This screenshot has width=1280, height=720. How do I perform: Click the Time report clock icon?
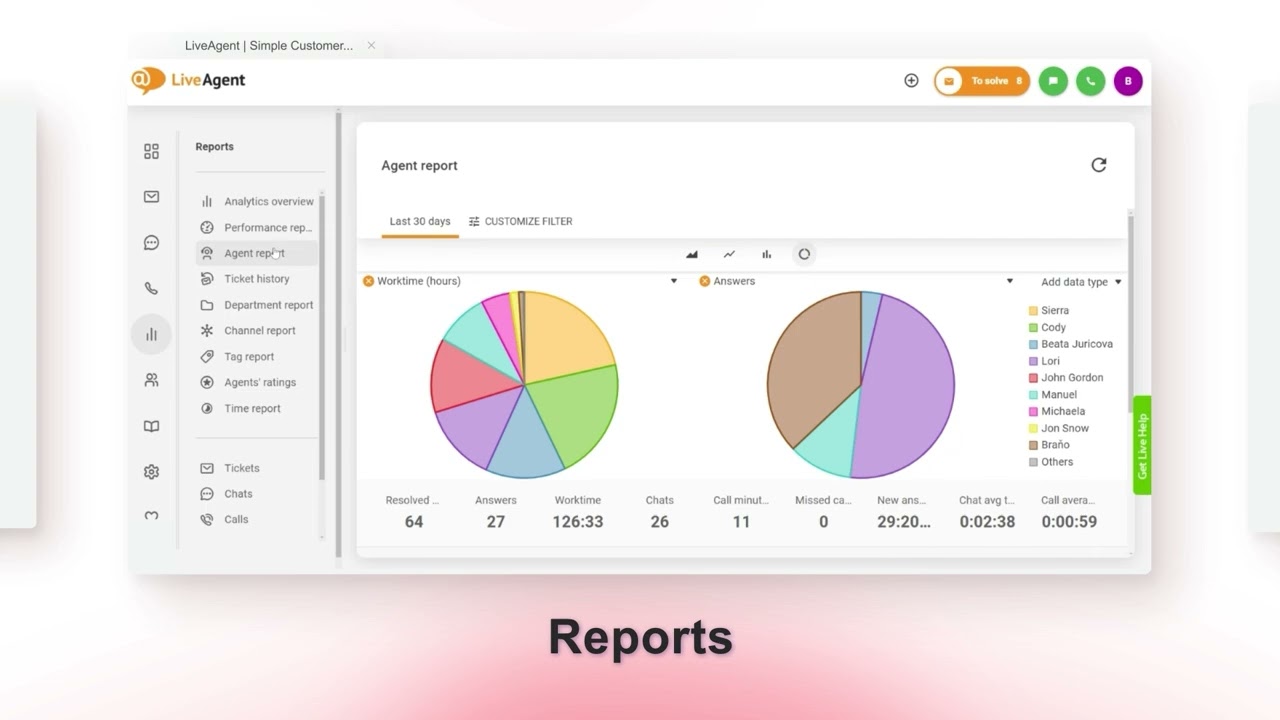tap(207, 408)
